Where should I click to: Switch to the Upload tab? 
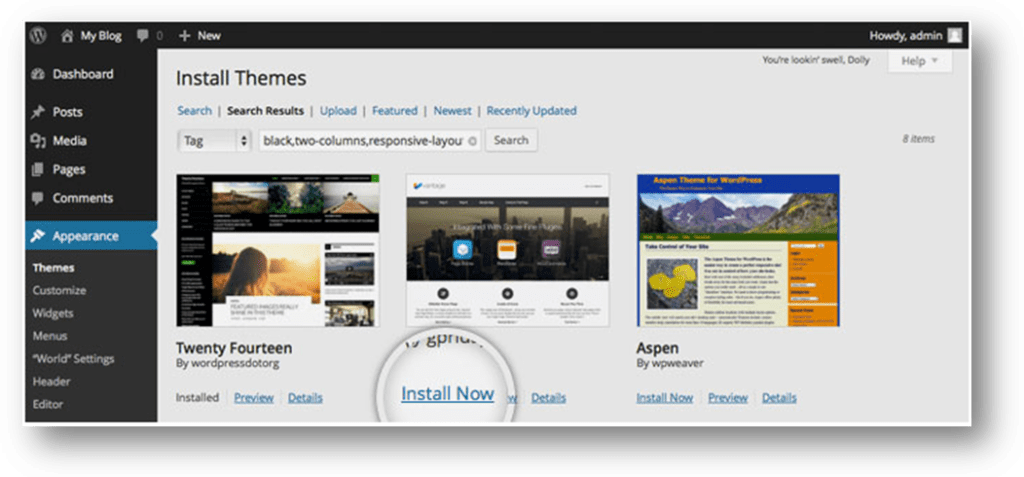[338, 110]
